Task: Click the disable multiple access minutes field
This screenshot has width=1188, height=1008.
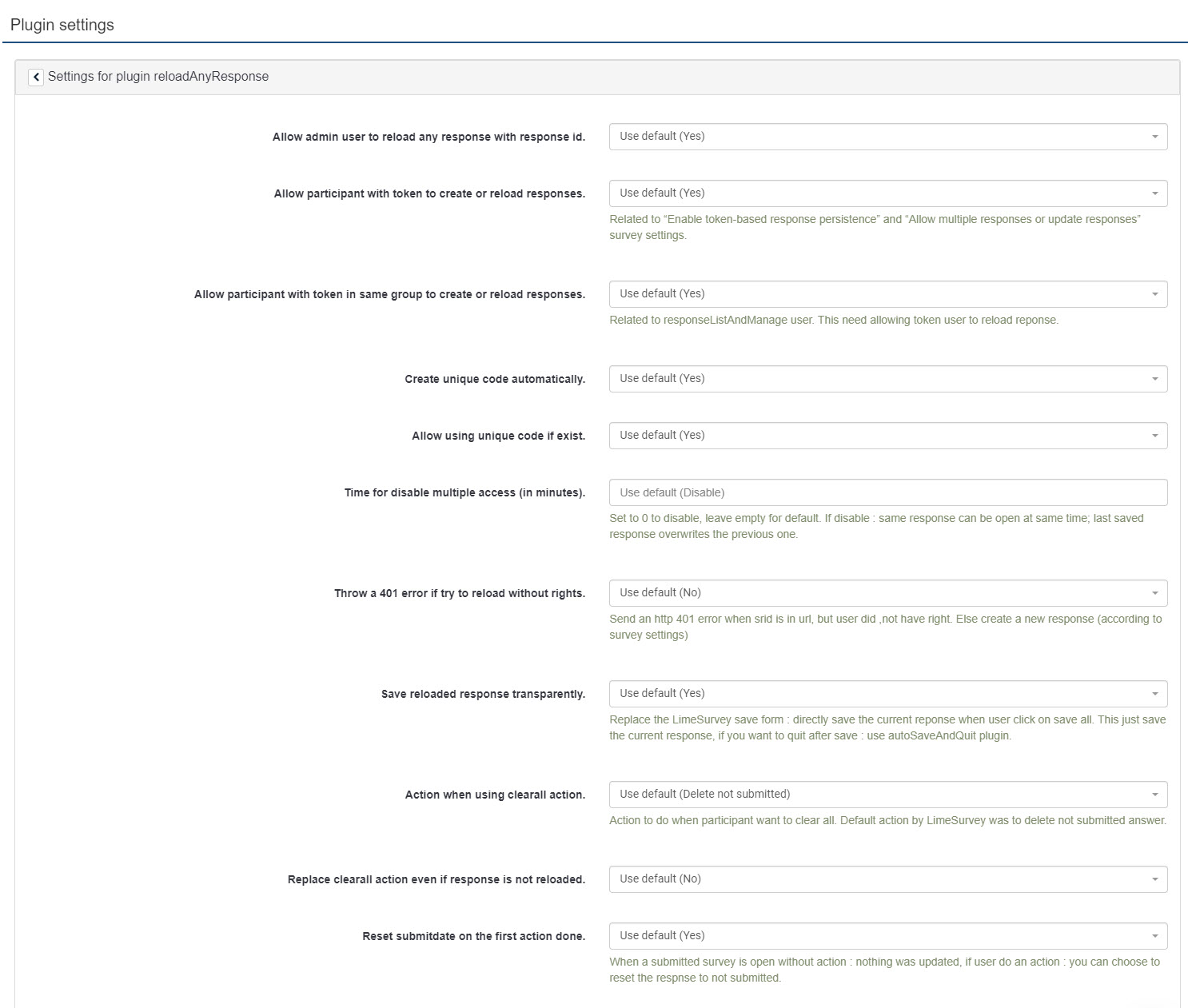Action: point(887,492)
